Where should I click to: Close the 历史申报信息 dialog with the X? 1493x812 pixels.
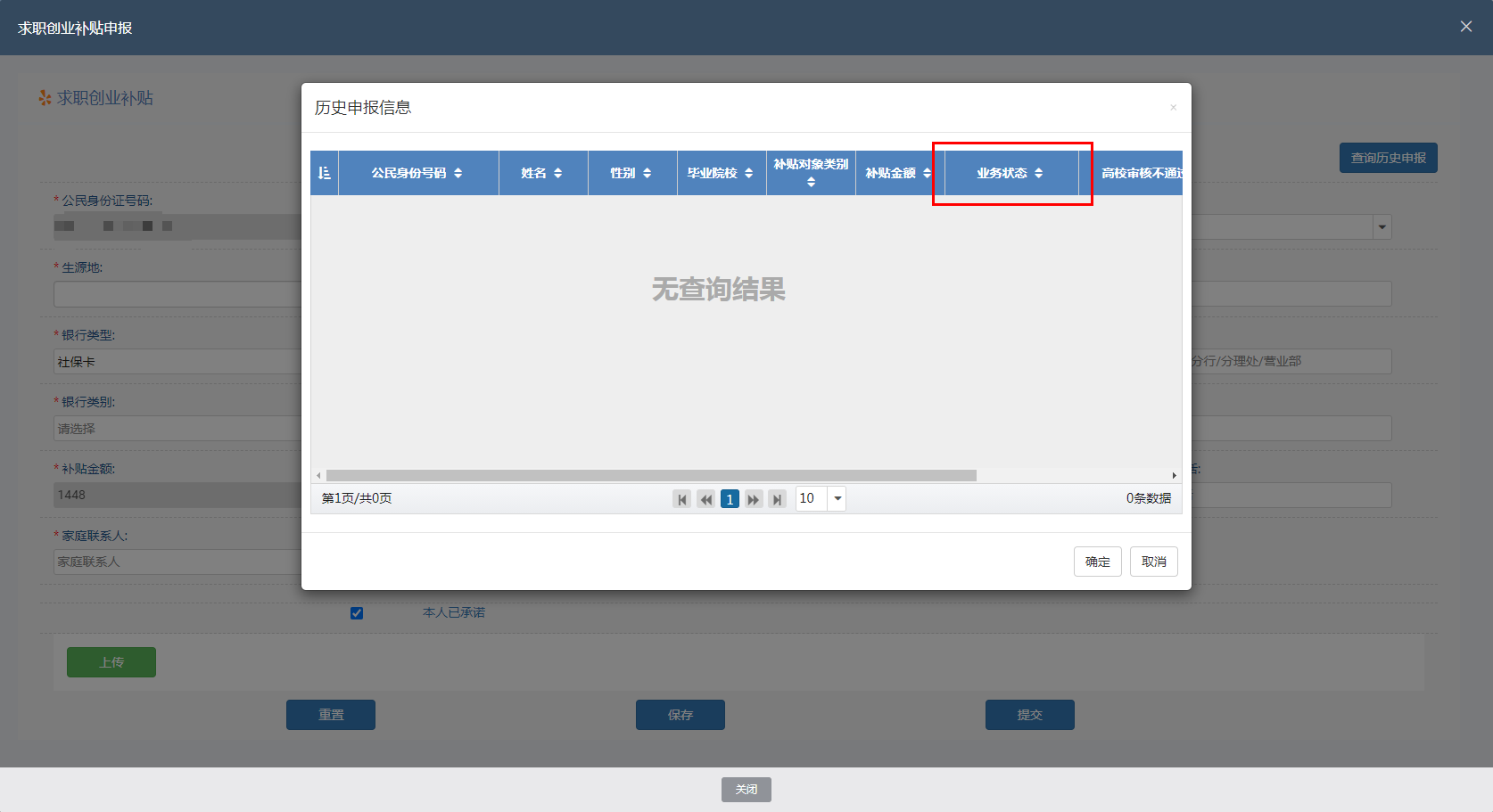(x=1173, y=108)
